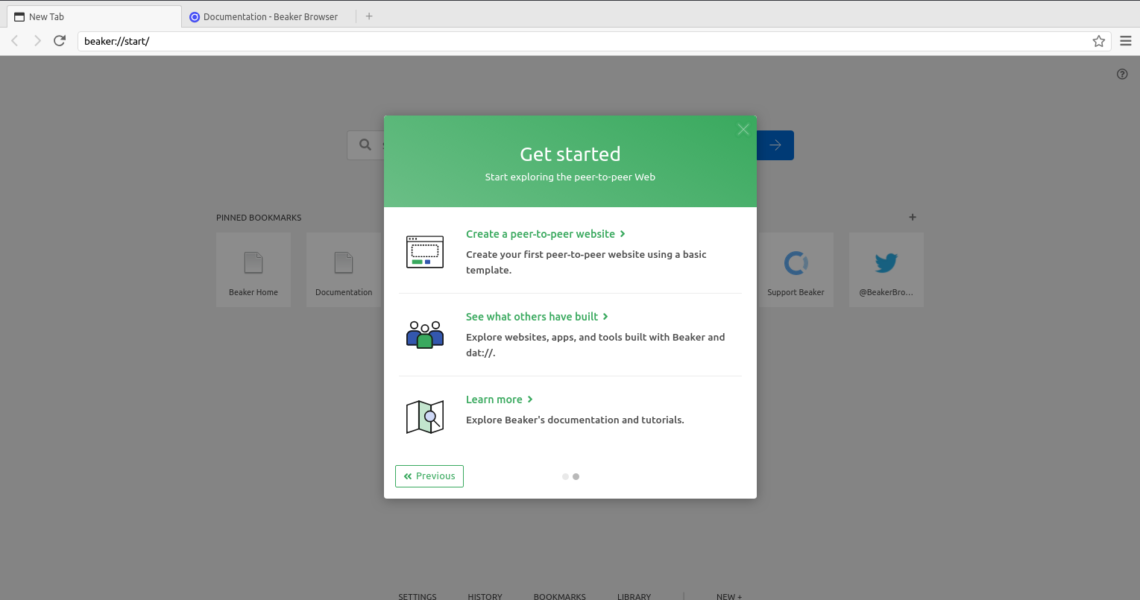Select the second page indicator dot
This screenshot has width=1140, height=600.
[x=576, y=477]
